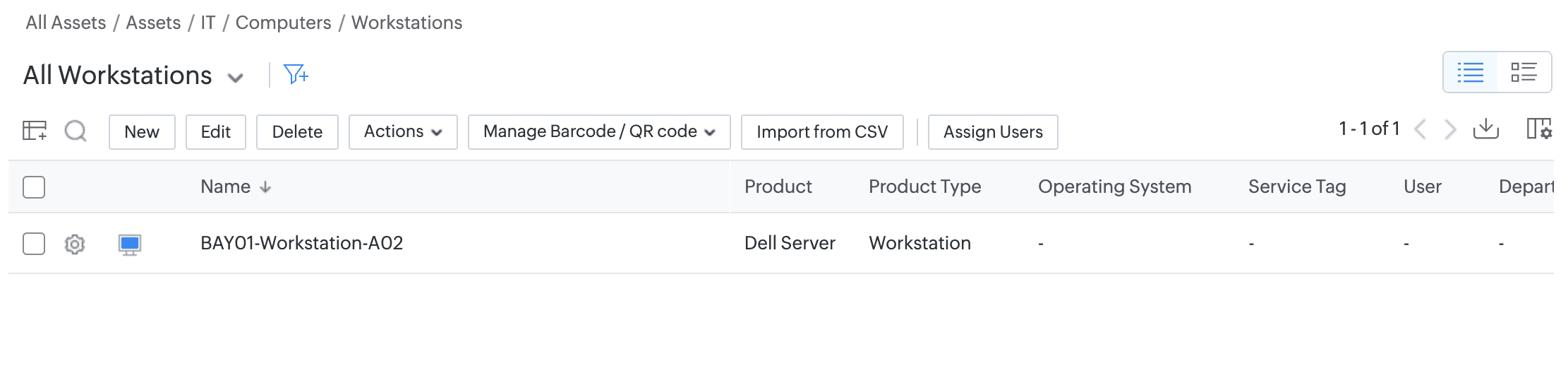This screenshot has height=373, width=1568.
Task: Open the table column add icon
Action: pos(35,131)
